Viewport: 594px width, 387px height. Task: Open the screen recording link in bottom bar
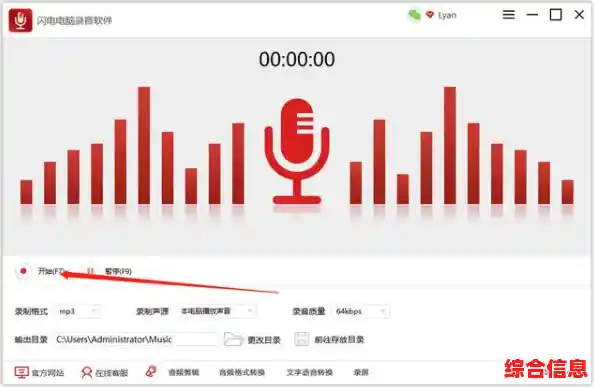(361, 373)
